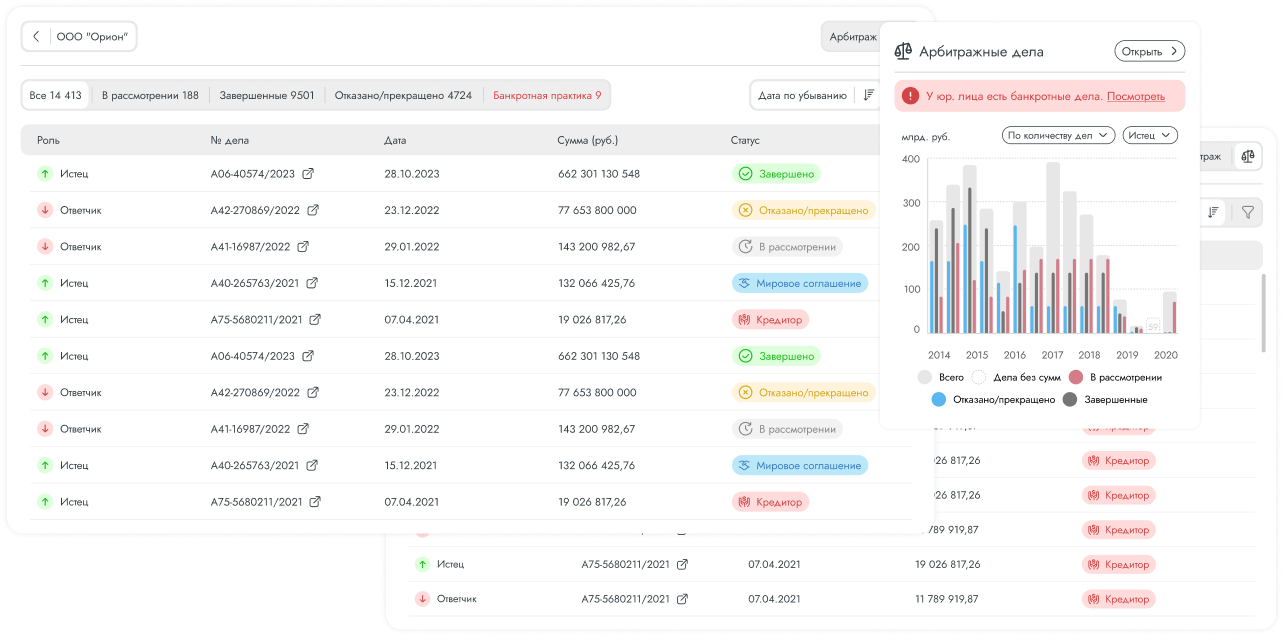Click the red exclamation alert icon
1283x641 pixels.
(x=909, y=96)
